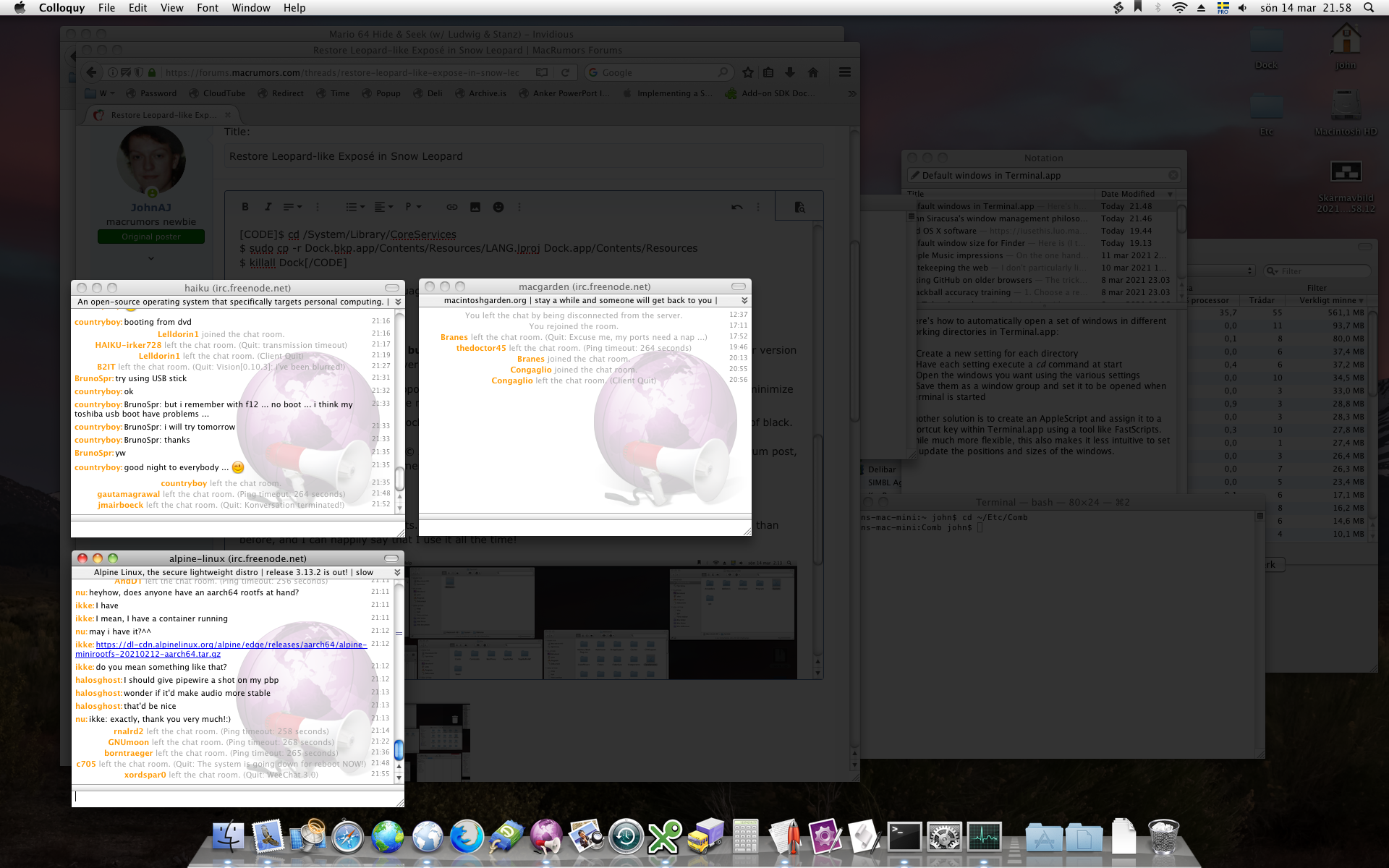Expand the macgarden topic chevron
The height and width of the screenshot is (868, 1389).
click(744, 300)
